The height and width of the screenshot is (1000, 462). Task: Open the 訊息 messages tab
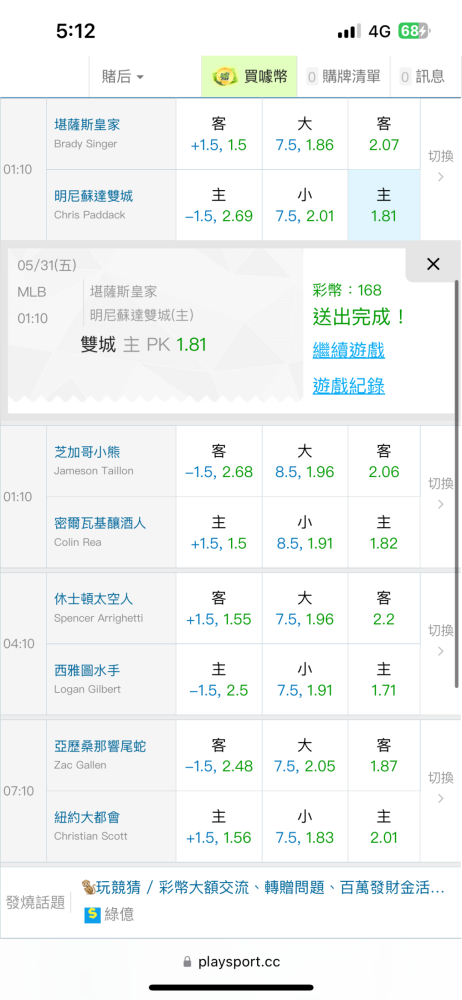pyautogui.click(x=422, y=77)
